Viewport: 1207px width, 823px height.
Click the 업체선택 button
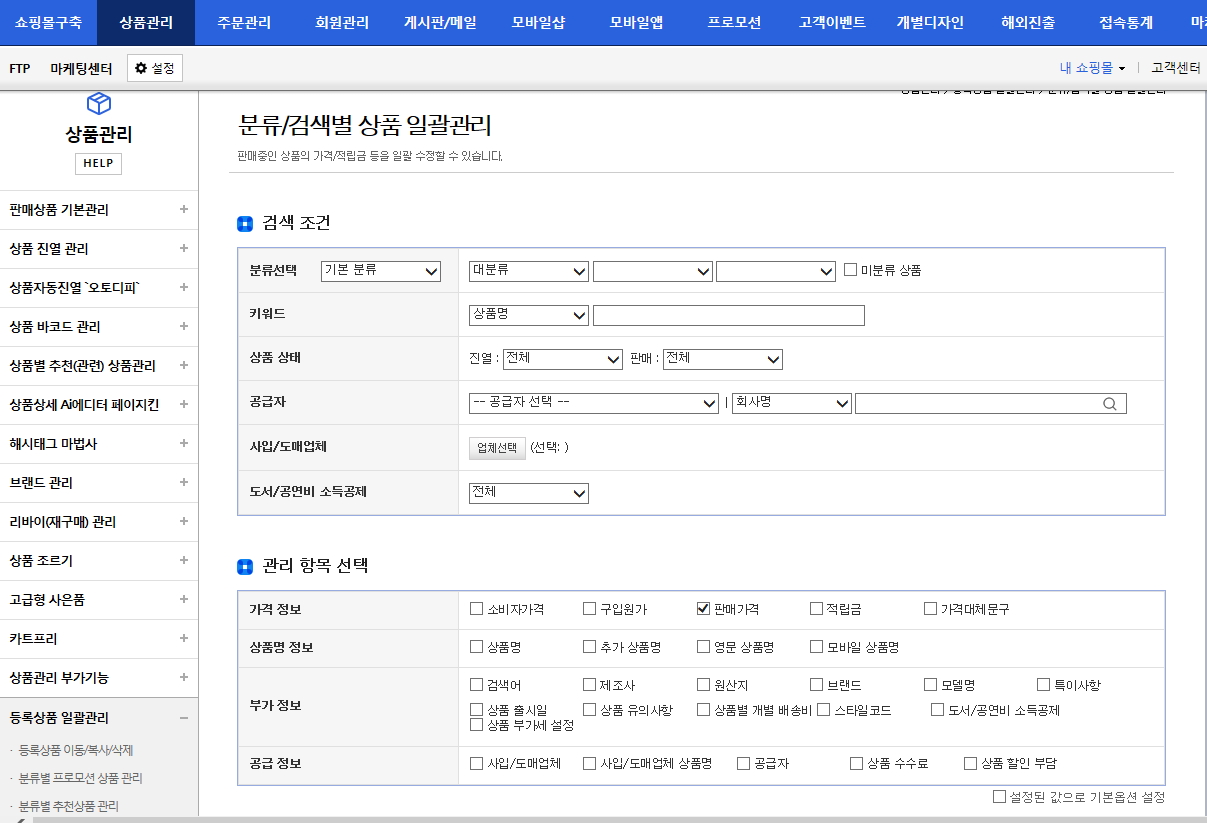coord(497,447)
